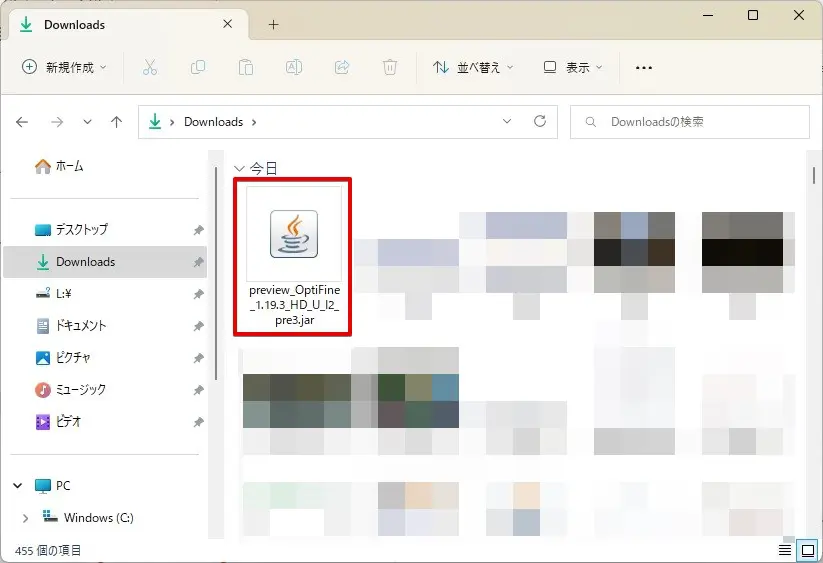This screenshot has height=563, width=823.
Task: Refresh the Downloads folder view
Action: point(540,121)
